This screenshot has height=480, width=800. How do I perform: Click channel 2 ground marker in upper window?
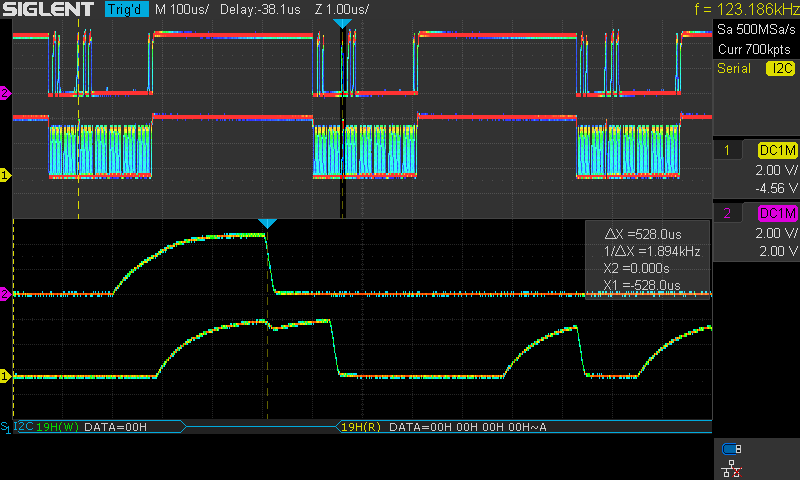coord(5,93)
